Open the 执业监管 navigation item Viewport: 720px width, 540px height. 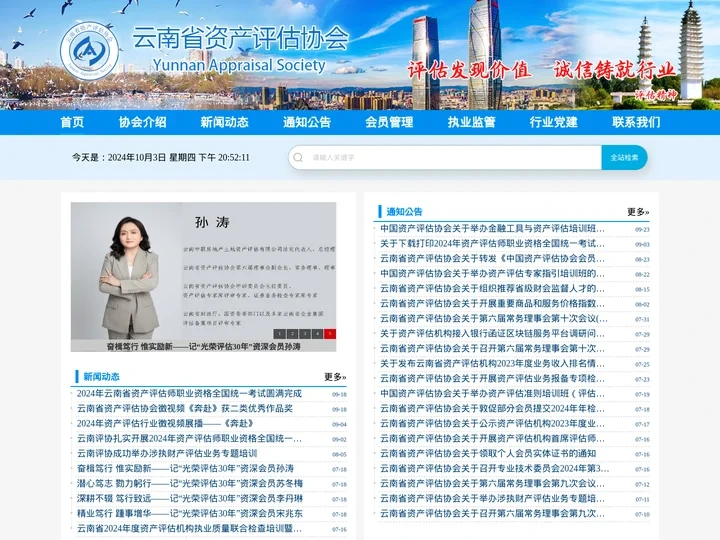click(x=472, y=122)
